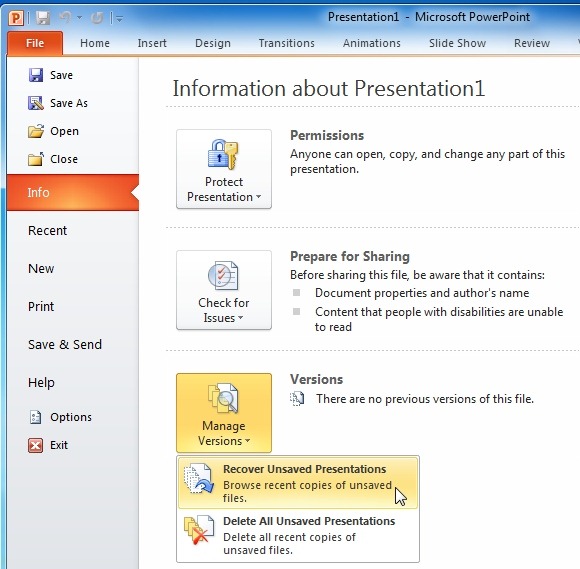The height and width of the screenshot is (569, 580).
Task: Click the Save floppy disk icon in sidebar
Action: pyautogui.click(x=36, y=75)
